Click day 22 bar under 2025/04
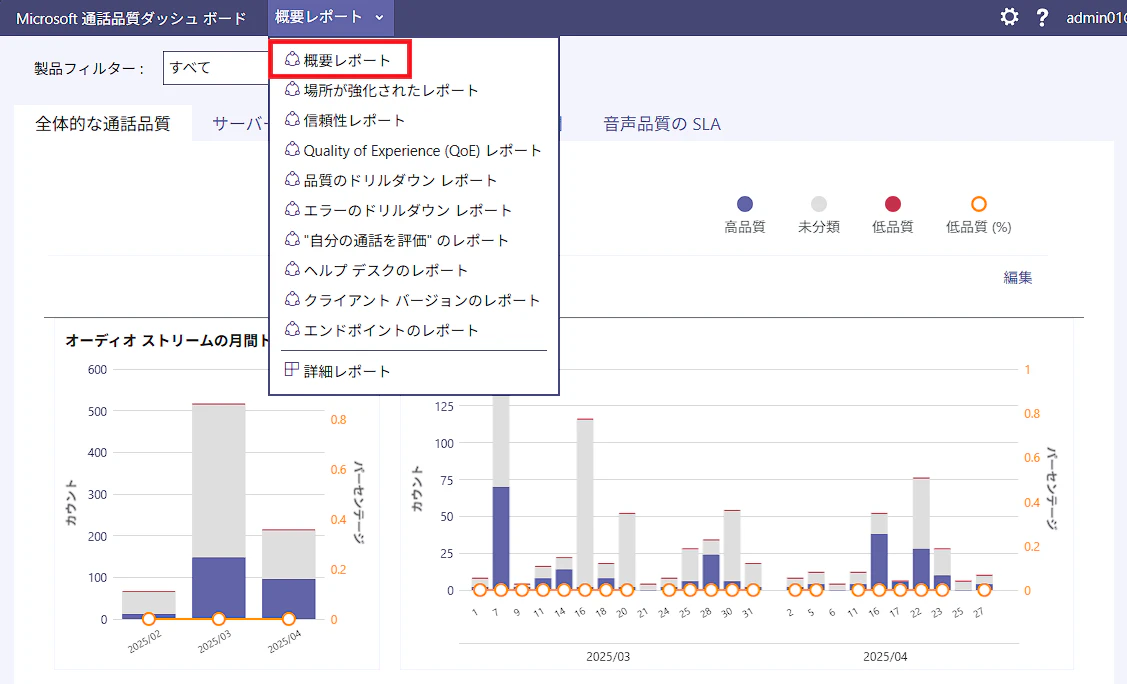 pyautogui.click(x=921, y=534)
